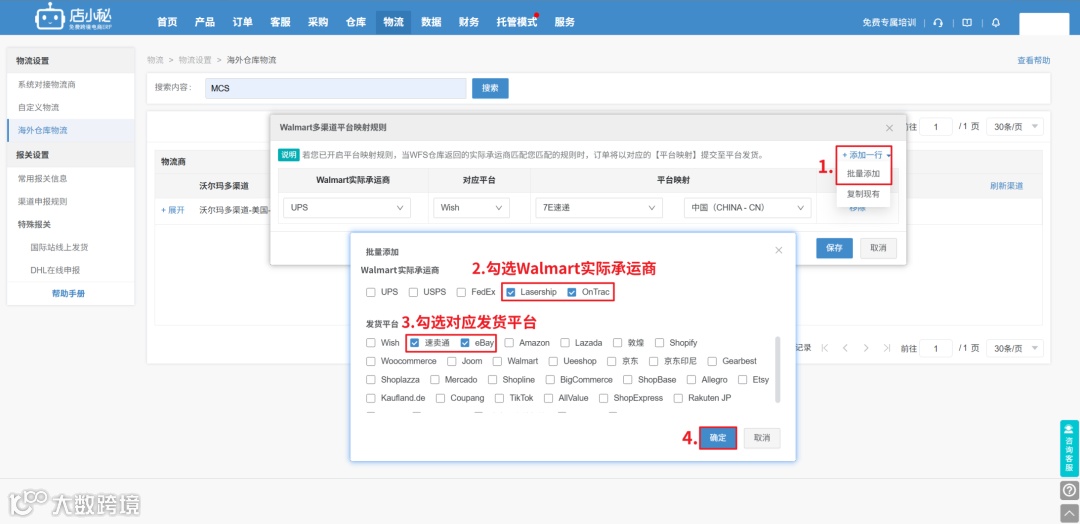Close the 批量添加 dialog with X
This screenshot has width=1080, height=524.
(x=779, y=250)
